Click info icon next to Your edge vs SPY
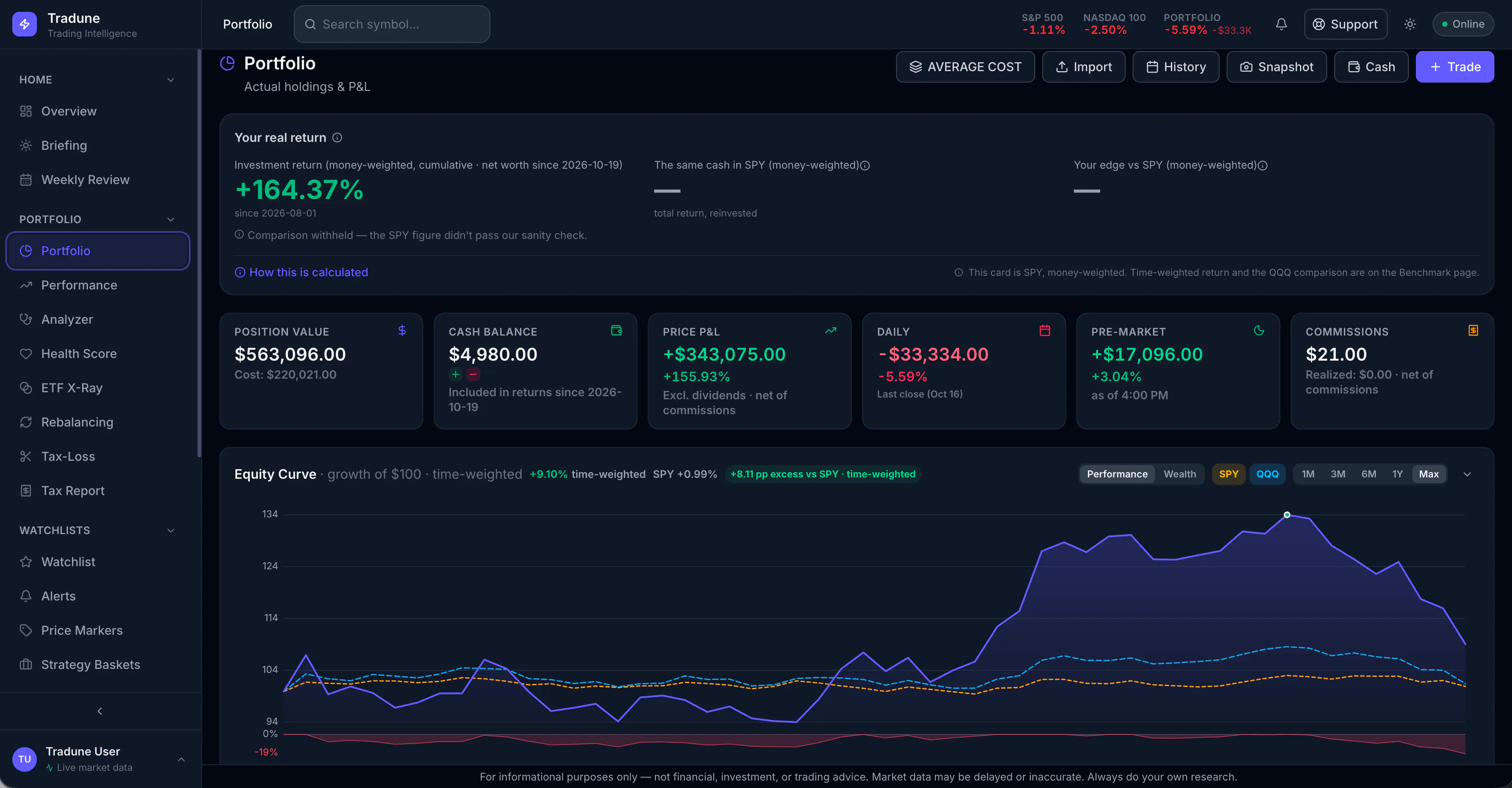 (x=1263, y=166)
